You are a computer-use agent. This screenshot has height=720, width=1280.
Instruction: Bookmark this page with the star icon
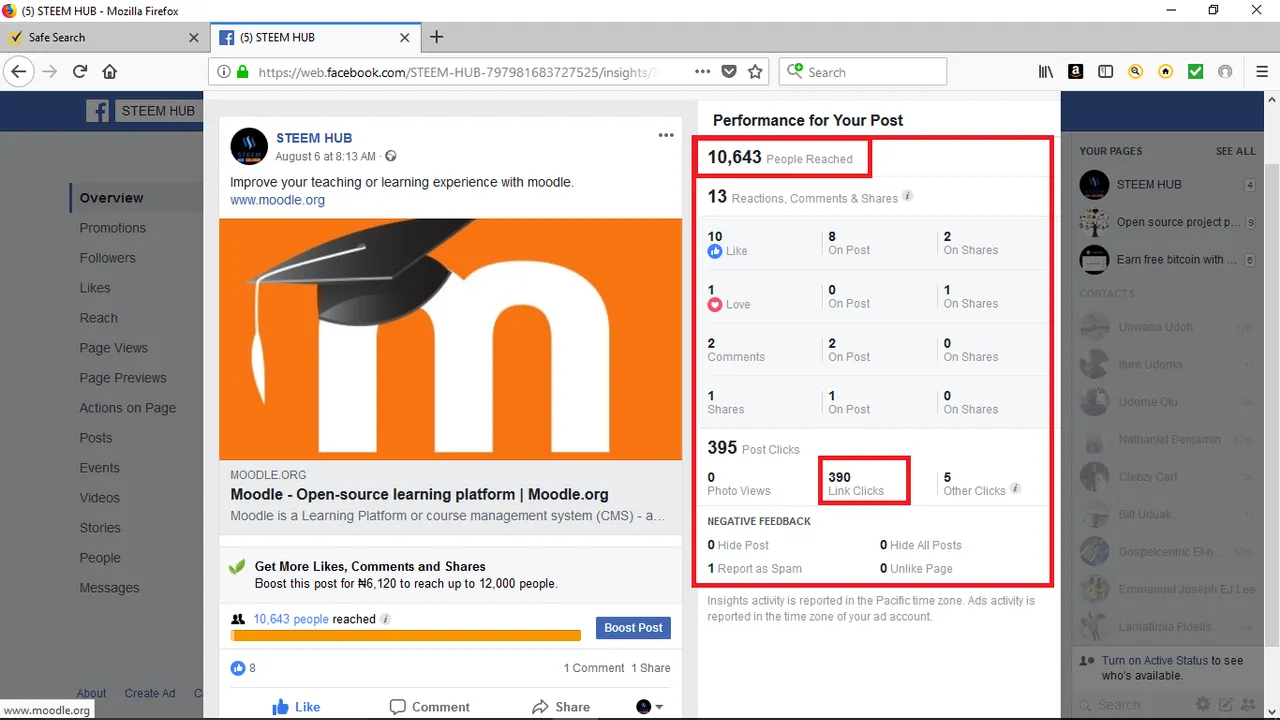pos(755,72)
